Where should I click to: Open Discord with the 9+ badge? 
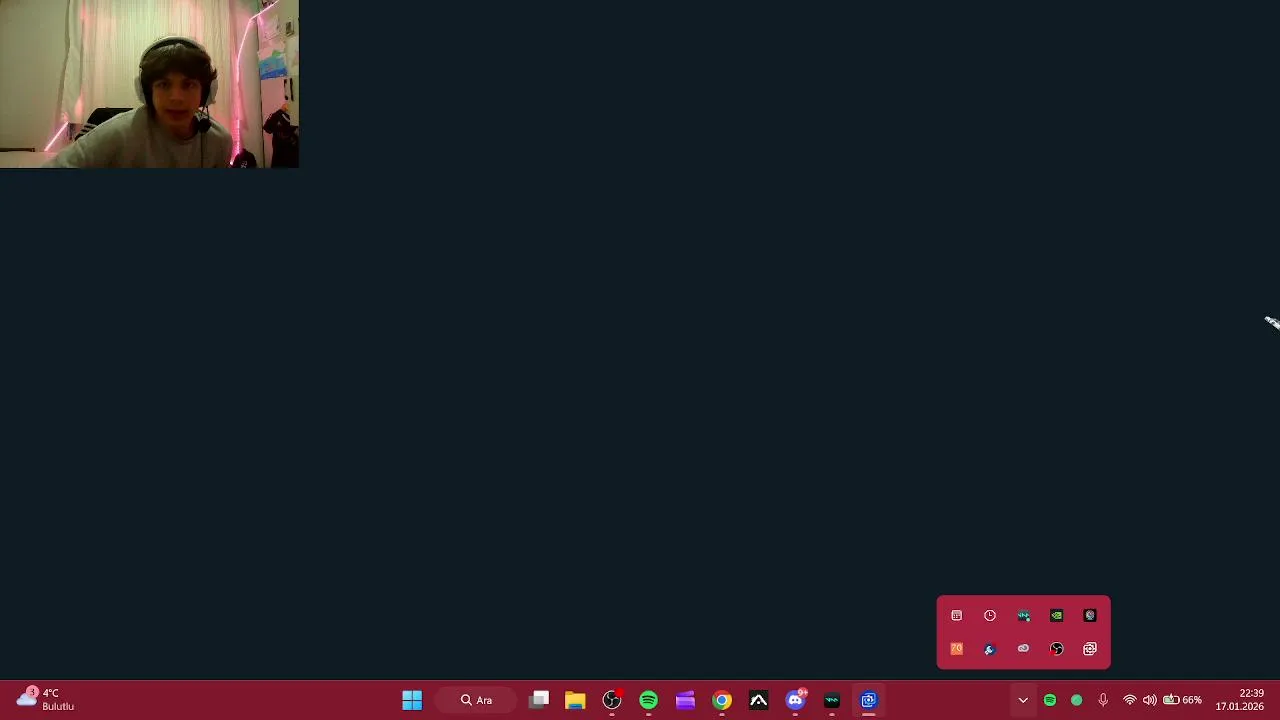tap(795, 700)
